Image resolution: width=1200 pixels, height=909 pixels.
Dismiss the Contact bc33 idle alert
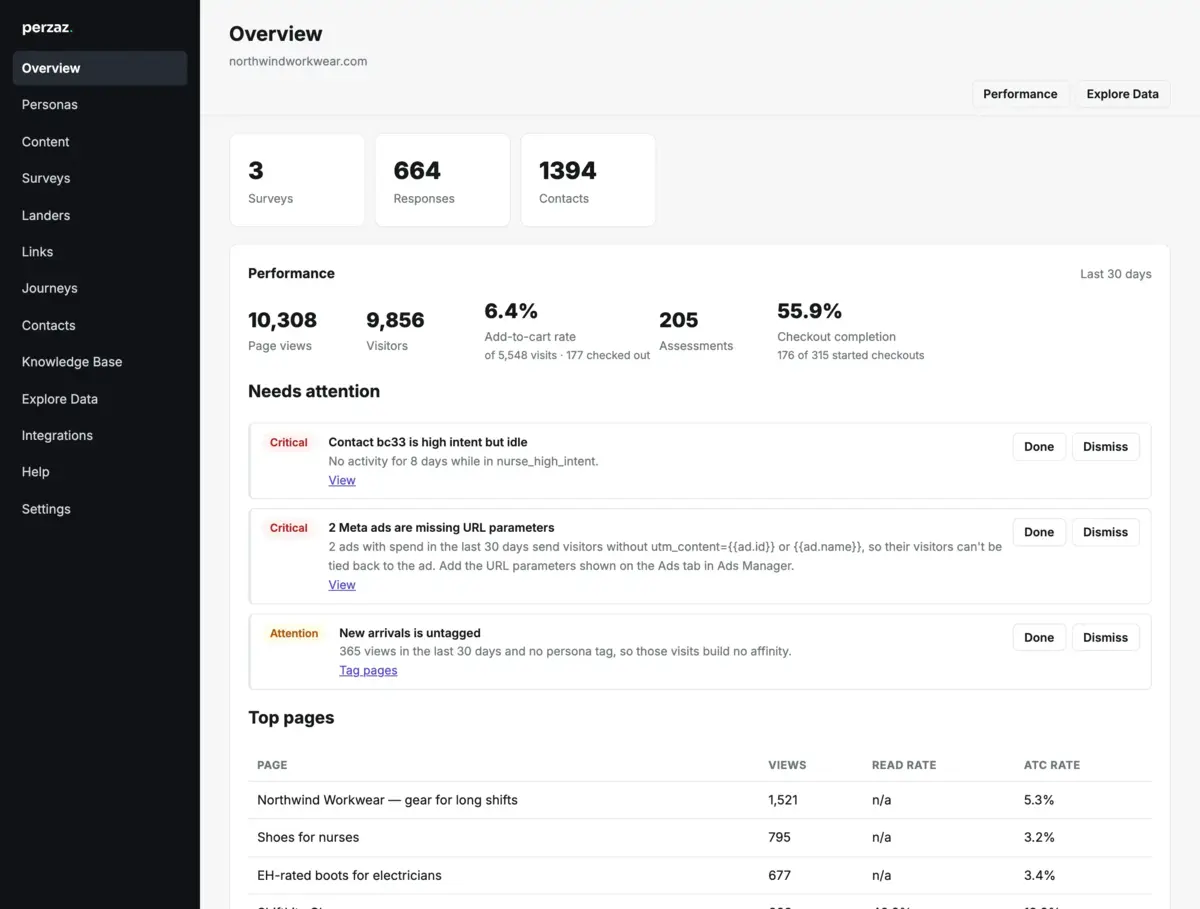coord(1105,447)
